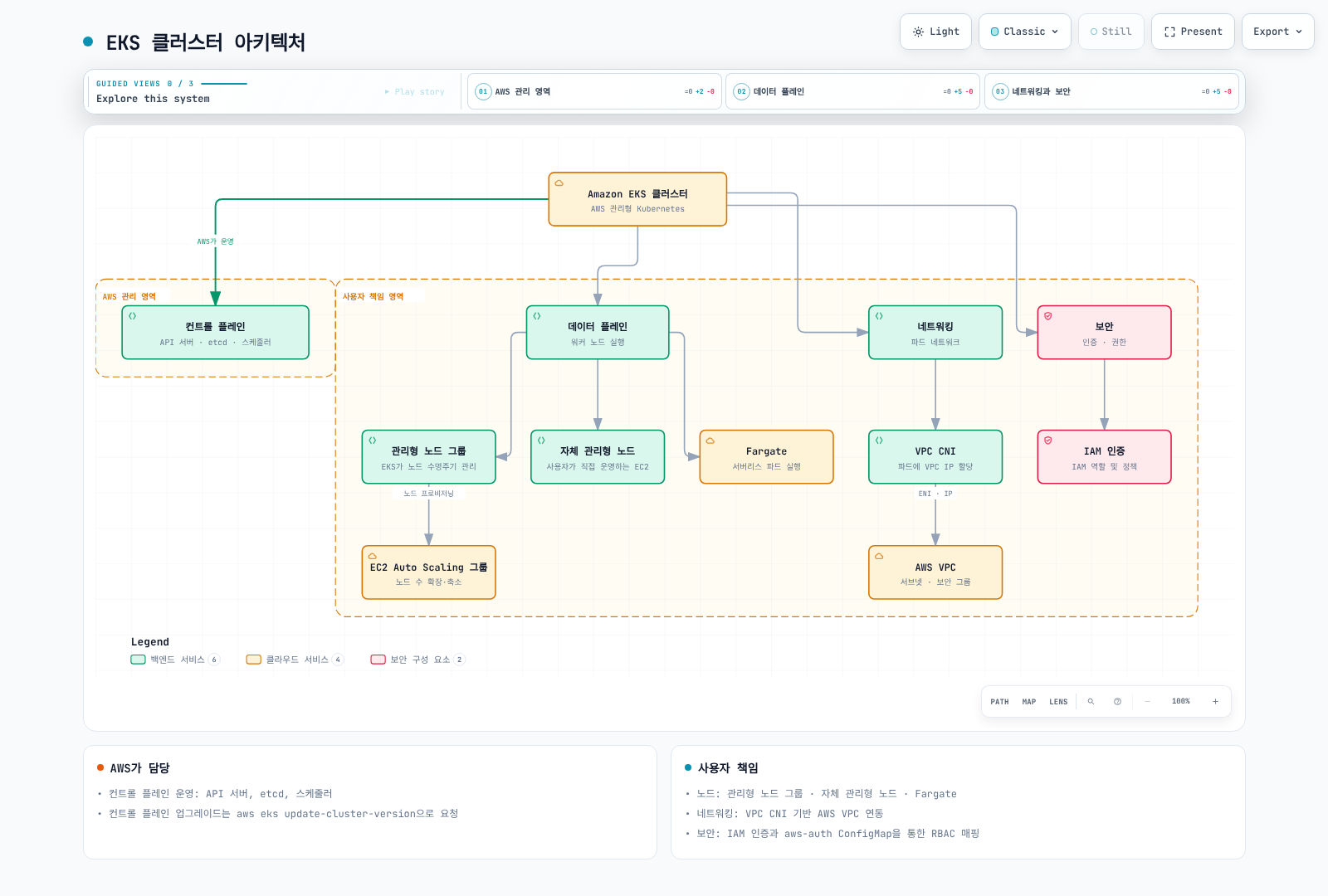
Task: Open guided view 02 데이터 플레인
Action: tap(853, 91)
